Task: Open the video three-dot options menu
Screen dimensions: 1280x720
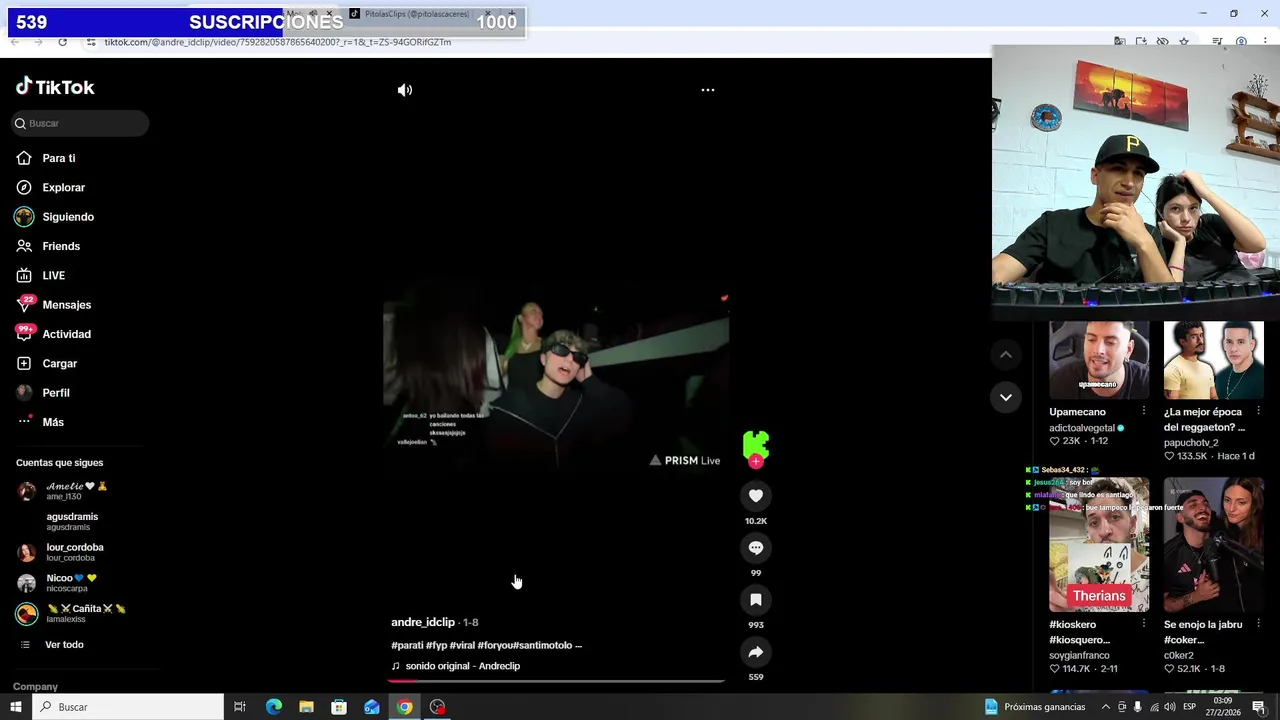Action: [708, 90]
